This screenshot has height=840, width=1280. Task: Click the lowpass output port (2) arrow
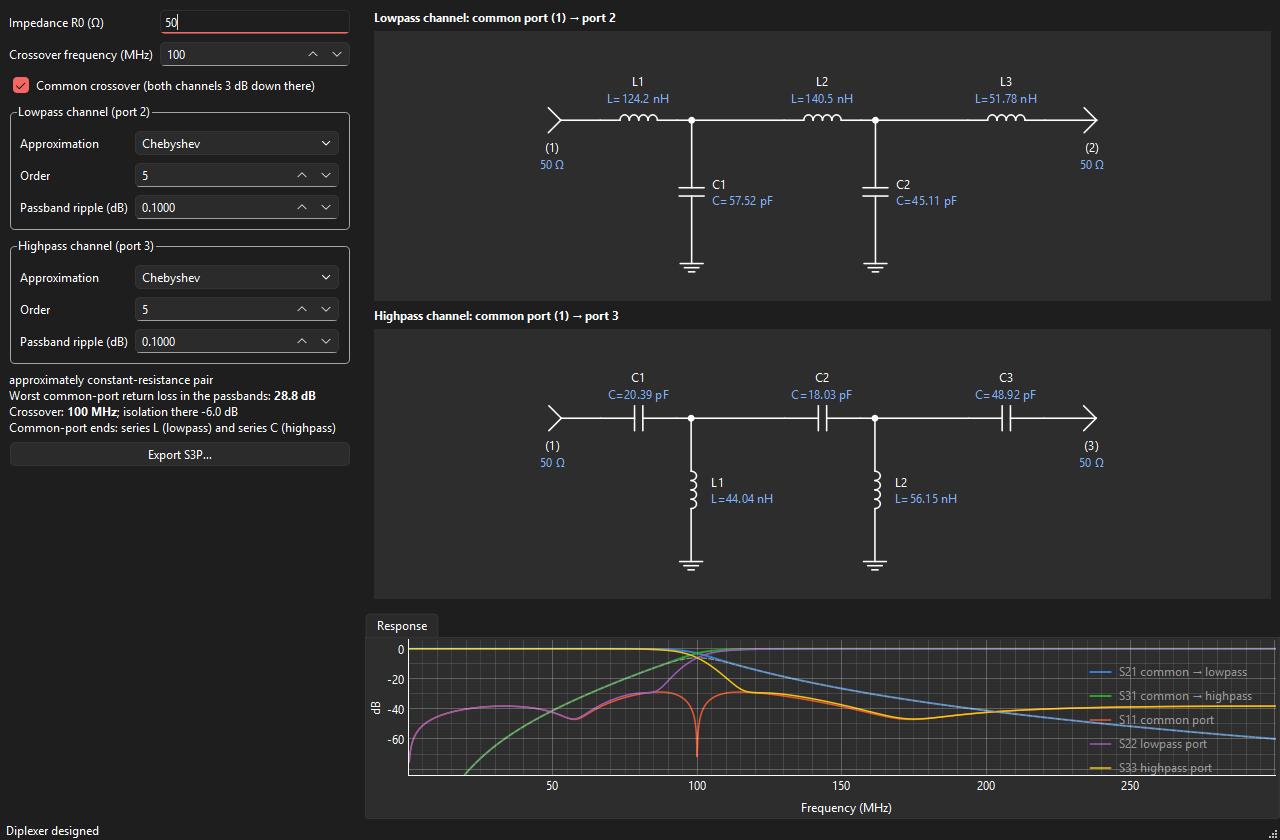tap(1089, 120)
